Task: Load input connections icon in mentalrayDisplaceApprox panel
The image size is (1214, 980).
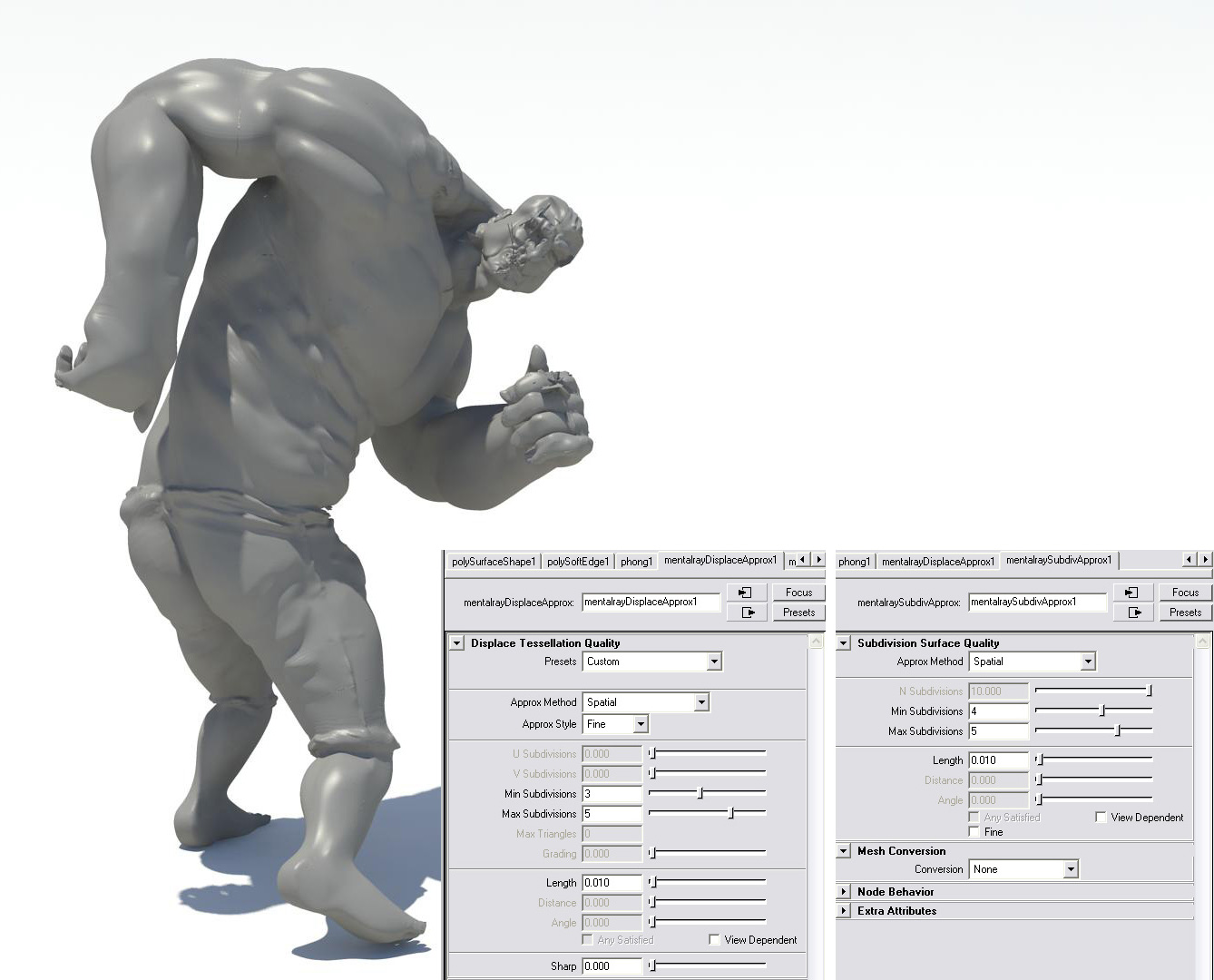Action: pos(747,593)
